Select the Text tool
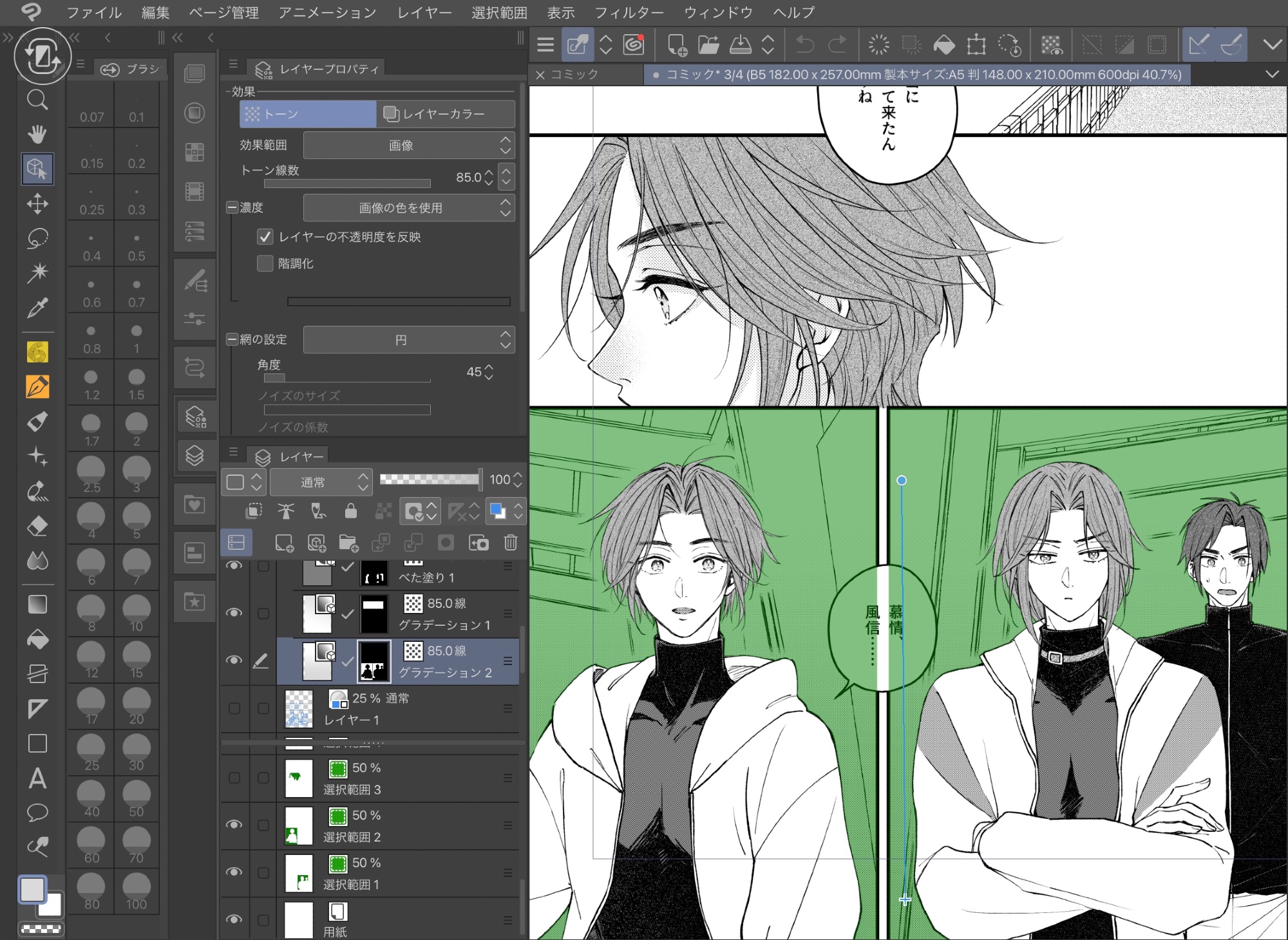The image size is (1288, 940). pyautogui.click(x=37, y=778)
